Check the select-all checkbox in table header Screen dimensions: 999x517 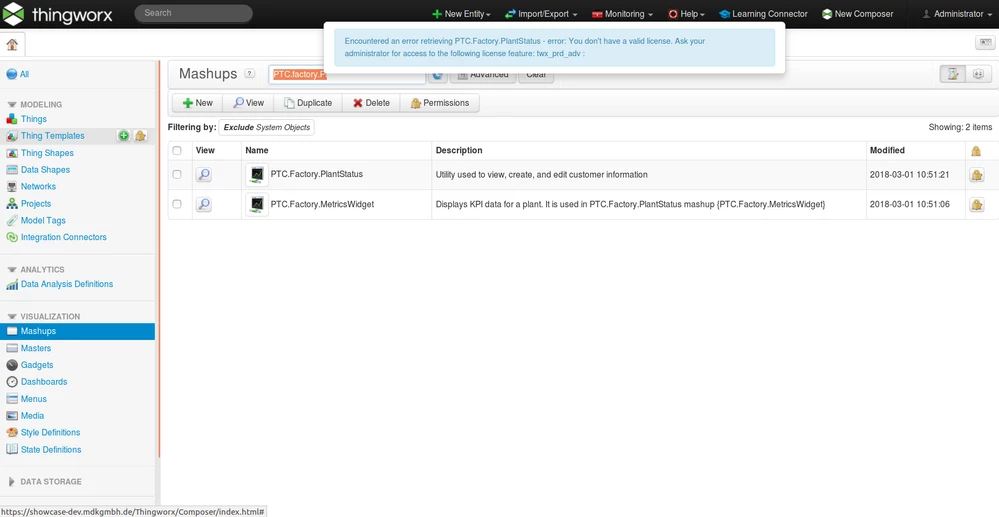point(177,151)
